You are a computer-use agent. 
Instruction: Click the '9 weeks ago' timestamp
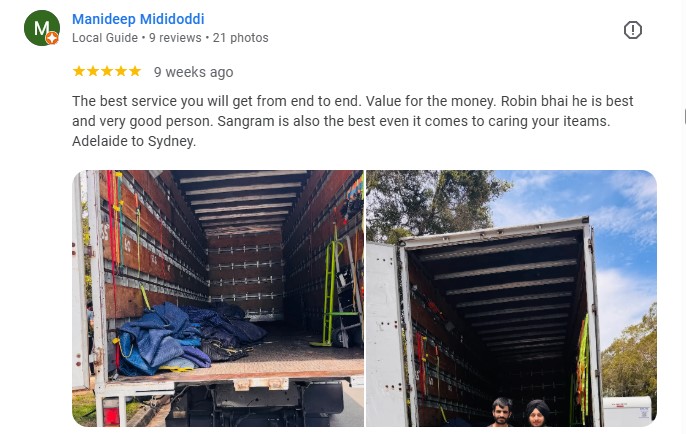pyautogui.click(x=193, y=72)
